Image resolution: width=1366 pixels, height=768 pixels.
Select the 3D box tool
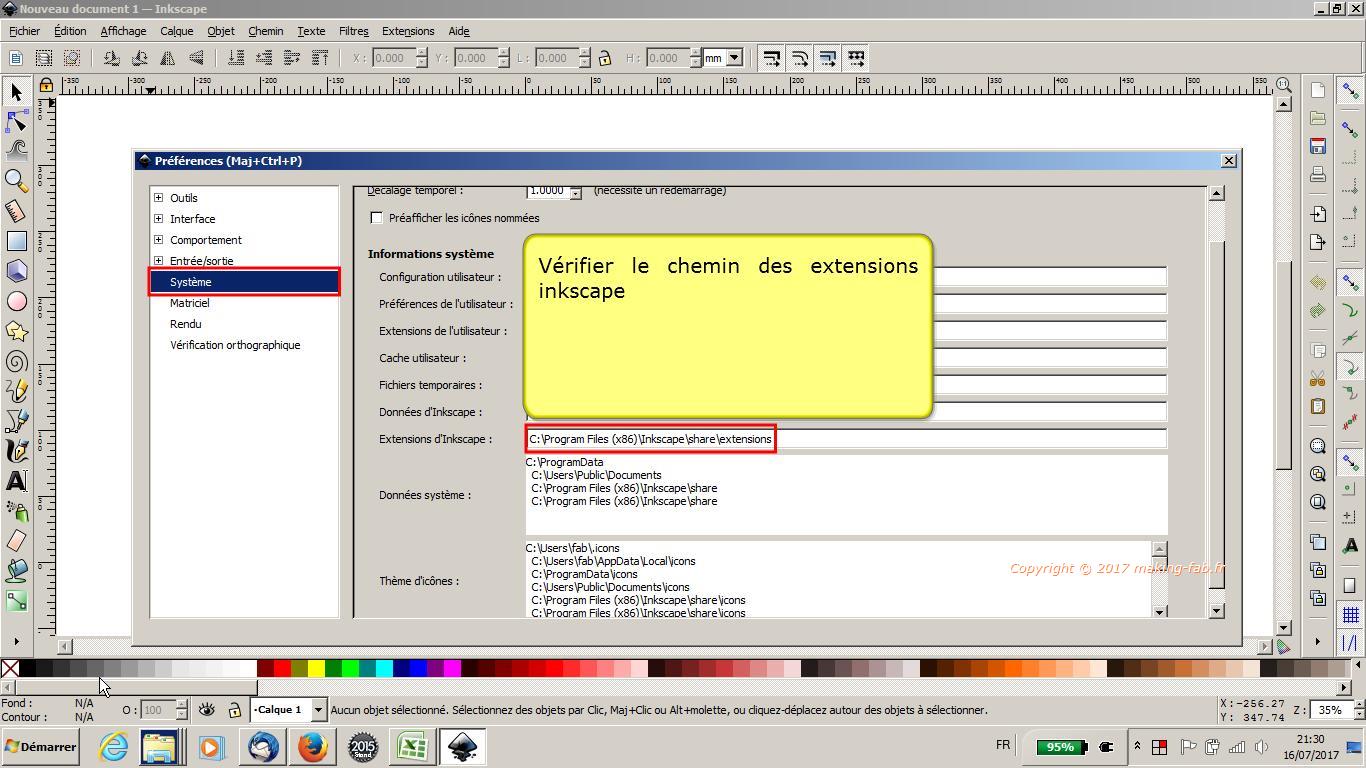pyautogui.click(x=16, y=271)
